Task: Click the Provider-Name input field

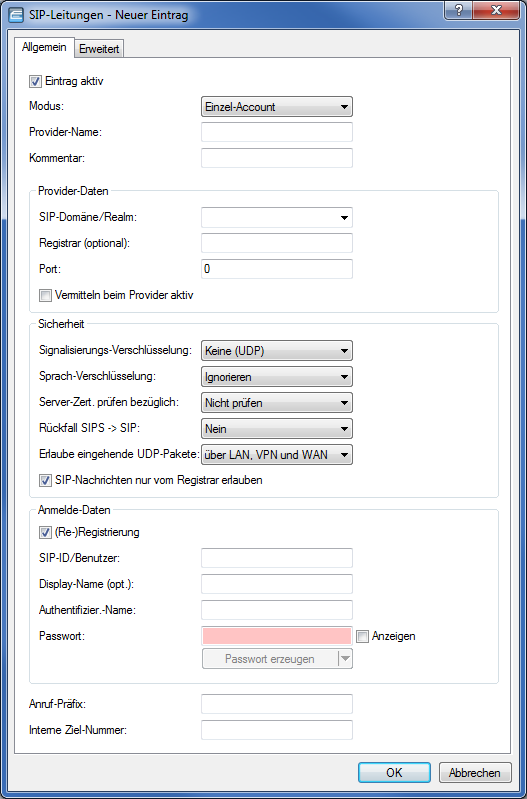Action: [277, 132]
